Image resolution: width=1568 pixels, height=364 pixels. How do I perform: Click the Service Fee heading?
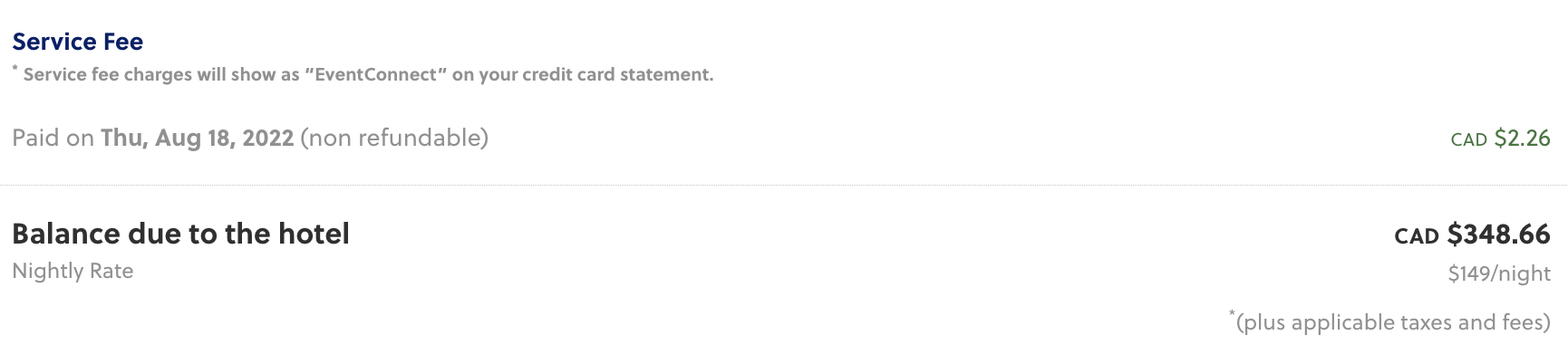pyautogui.click(x=77, y=42)
